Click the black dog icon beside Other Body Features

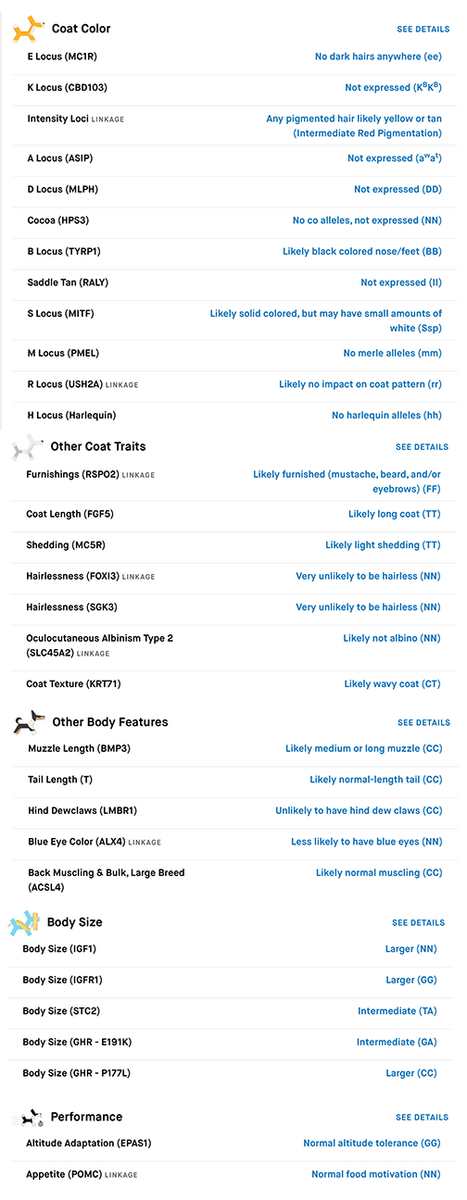tap(28, 722)
